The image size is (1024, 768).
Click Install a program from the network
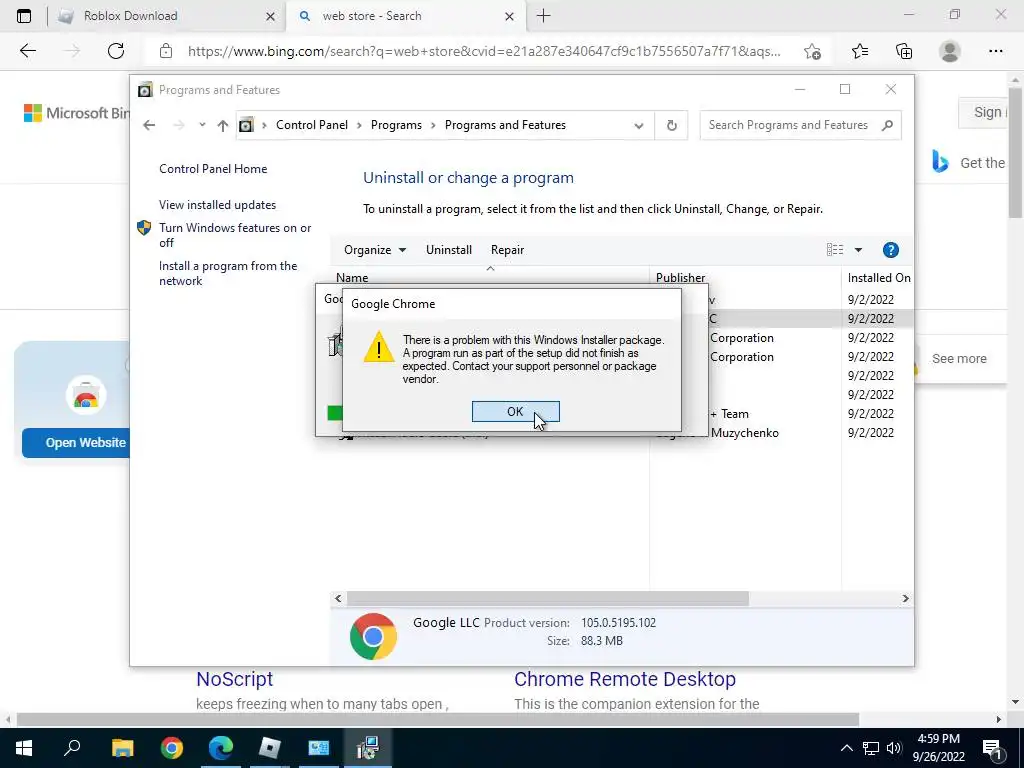pos(228,273)
